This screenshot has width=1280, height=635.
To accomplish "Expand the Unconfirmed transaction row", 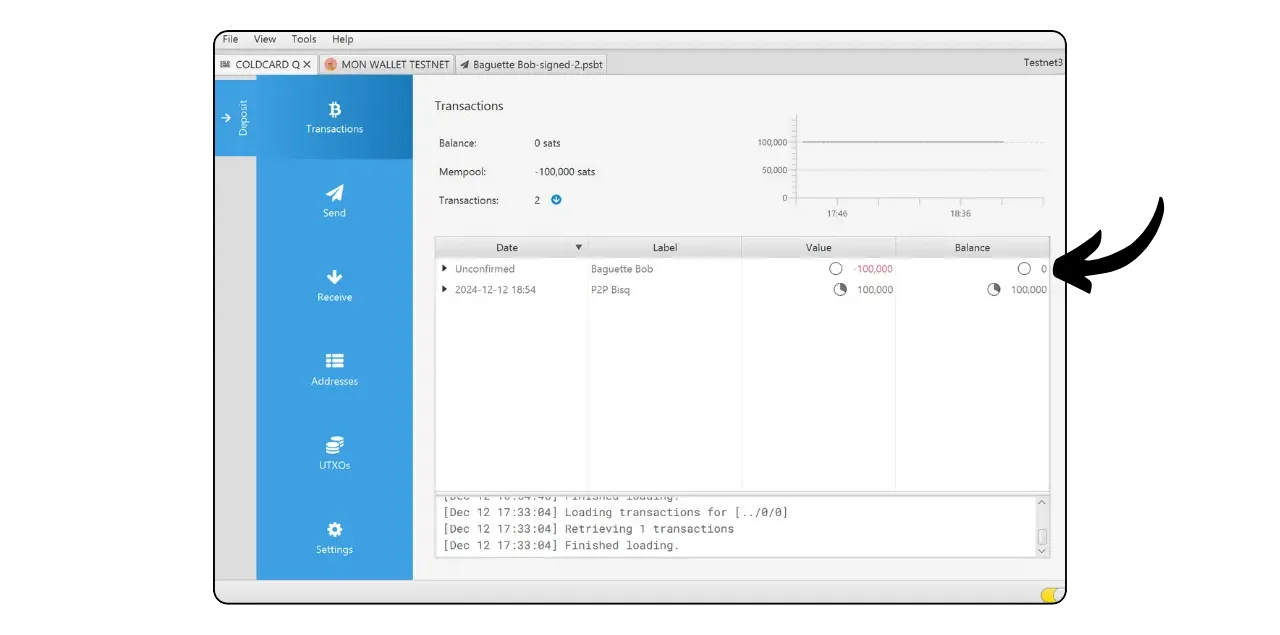I will pos(445,269).
